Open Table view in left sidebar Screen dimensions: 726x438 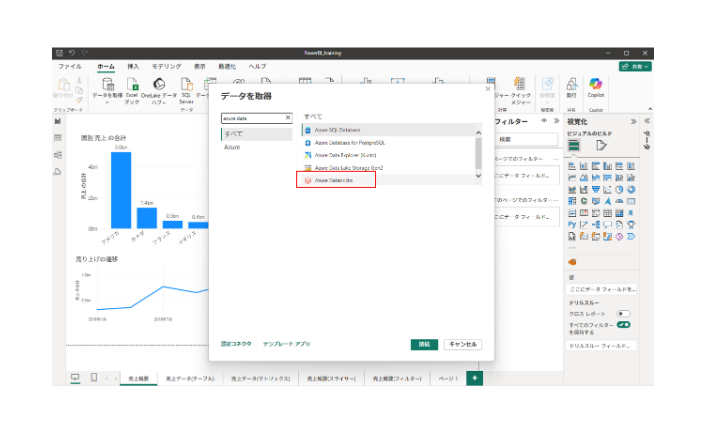coord(57,138)
